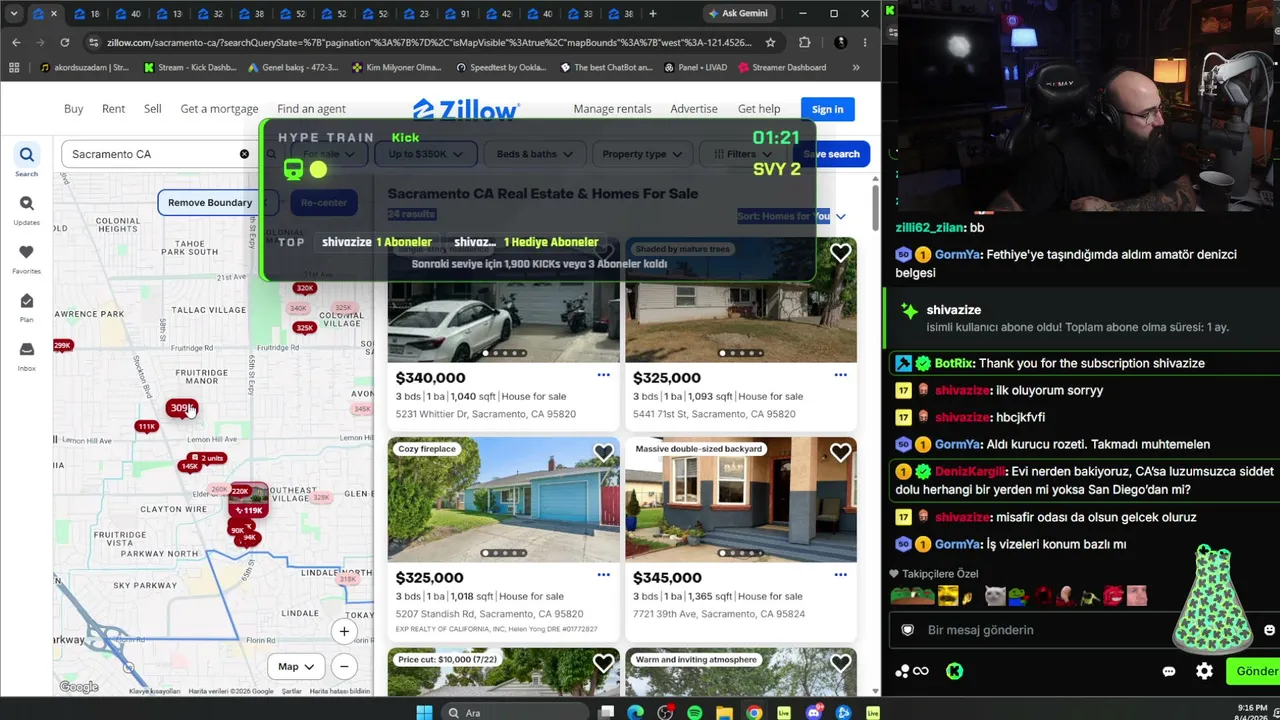The image size is (1280, 720).
Task: Open more options for 7721 39th Ave listing
Action: coord(840,575)
